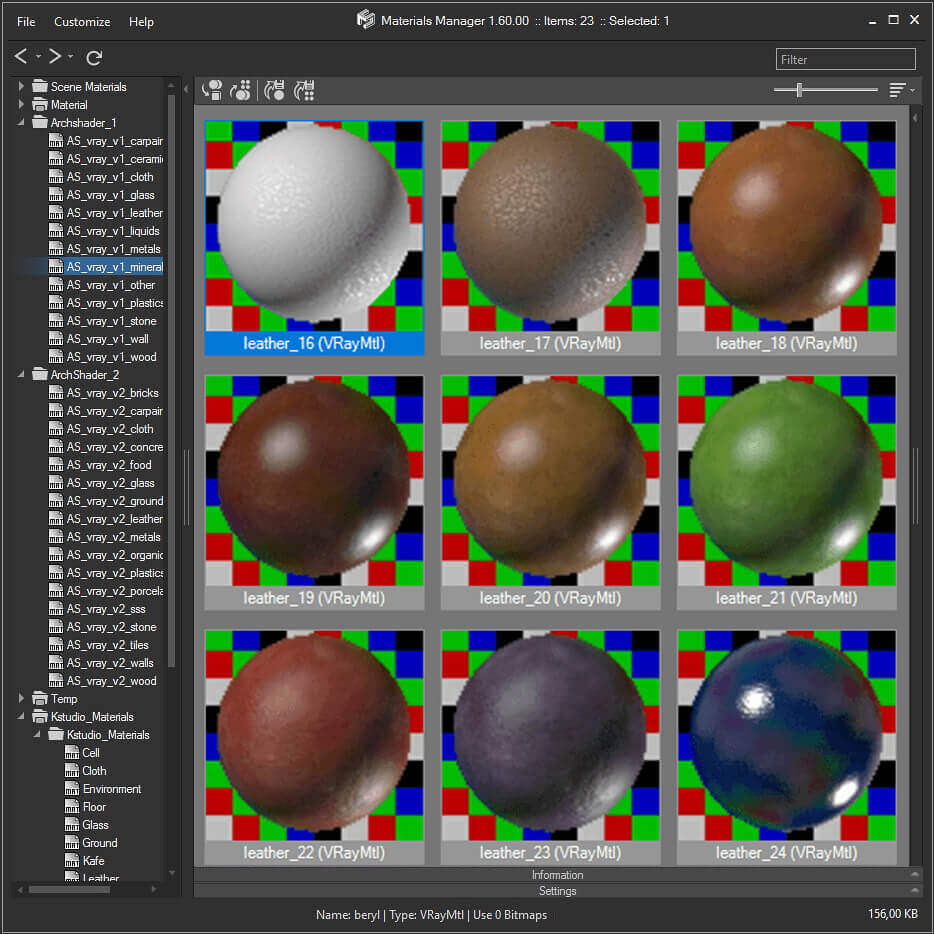
Task: Click the folder icon beside Material
Action: (40, 104)
